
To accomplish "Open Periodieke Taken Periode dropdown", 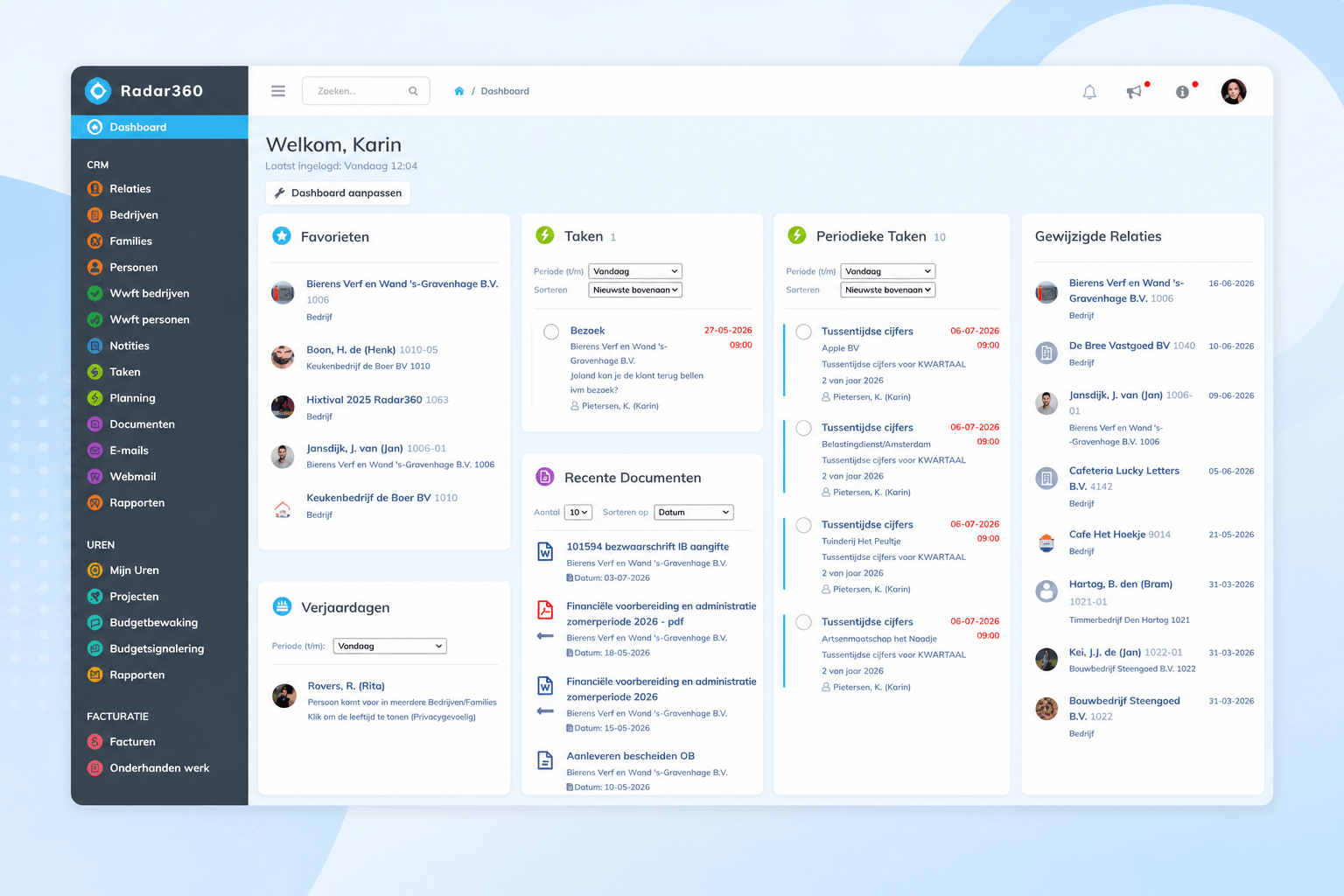I will point(888,271).
